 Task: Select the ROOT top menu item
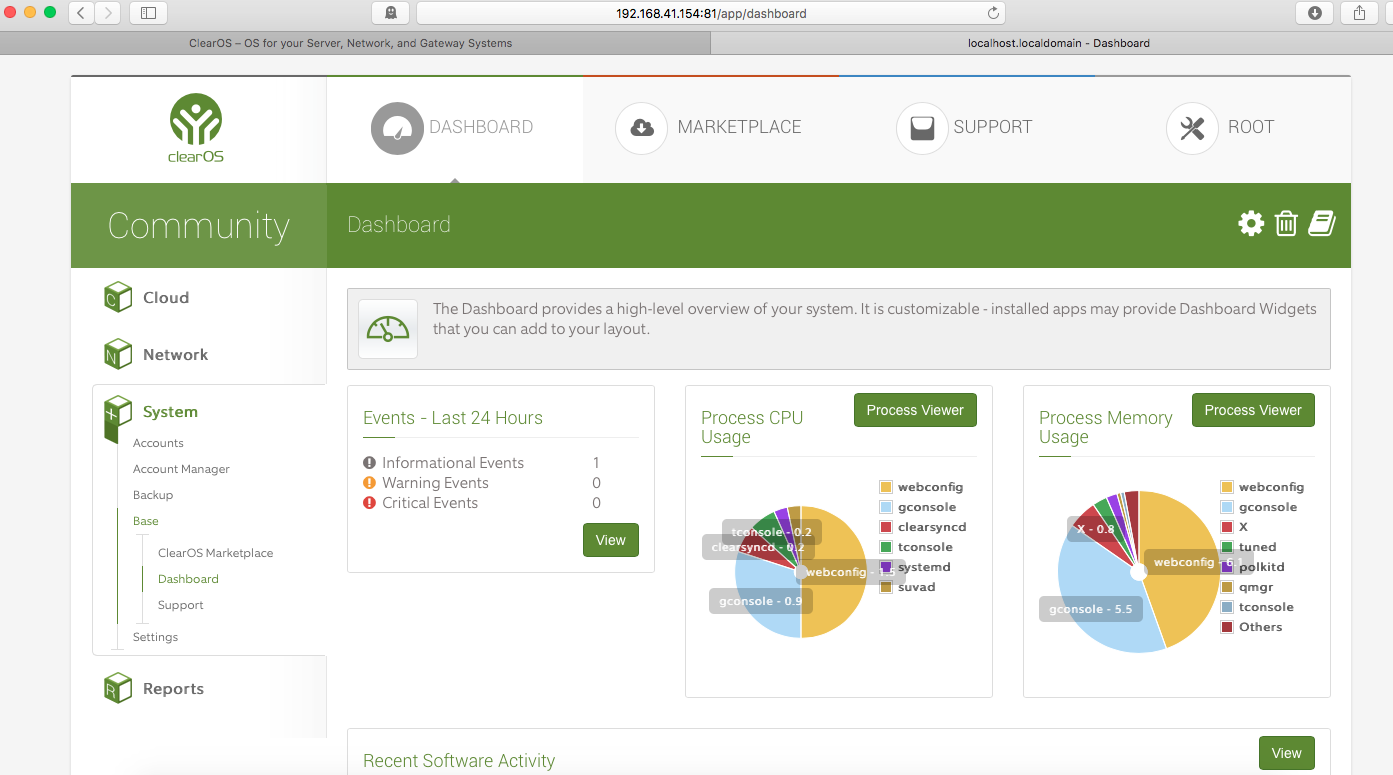[x=1251, y=127]
